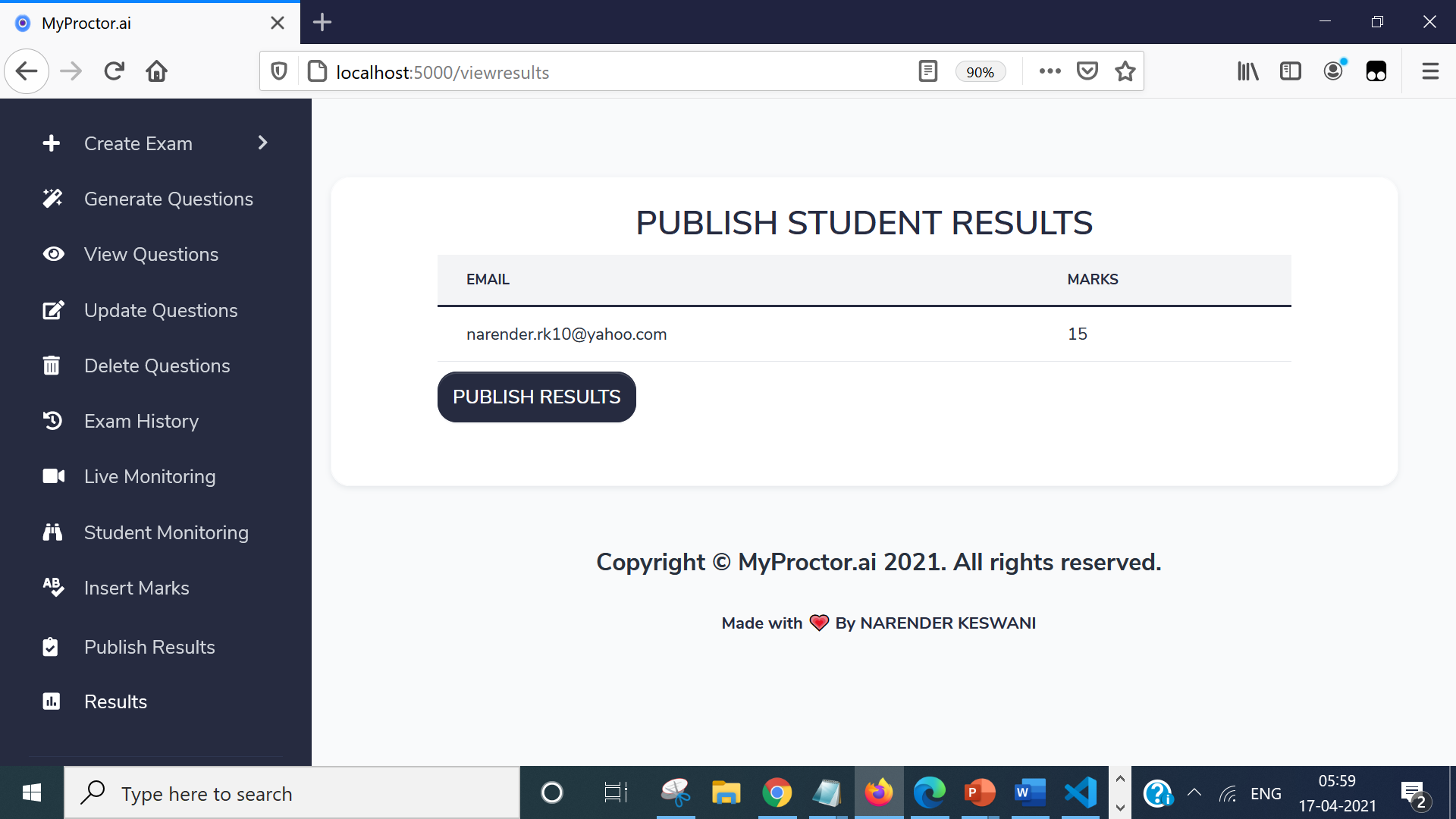The height and width of the screenshot is (819, 1456).
Task: Go to Firefox home page
Action: 157,71
